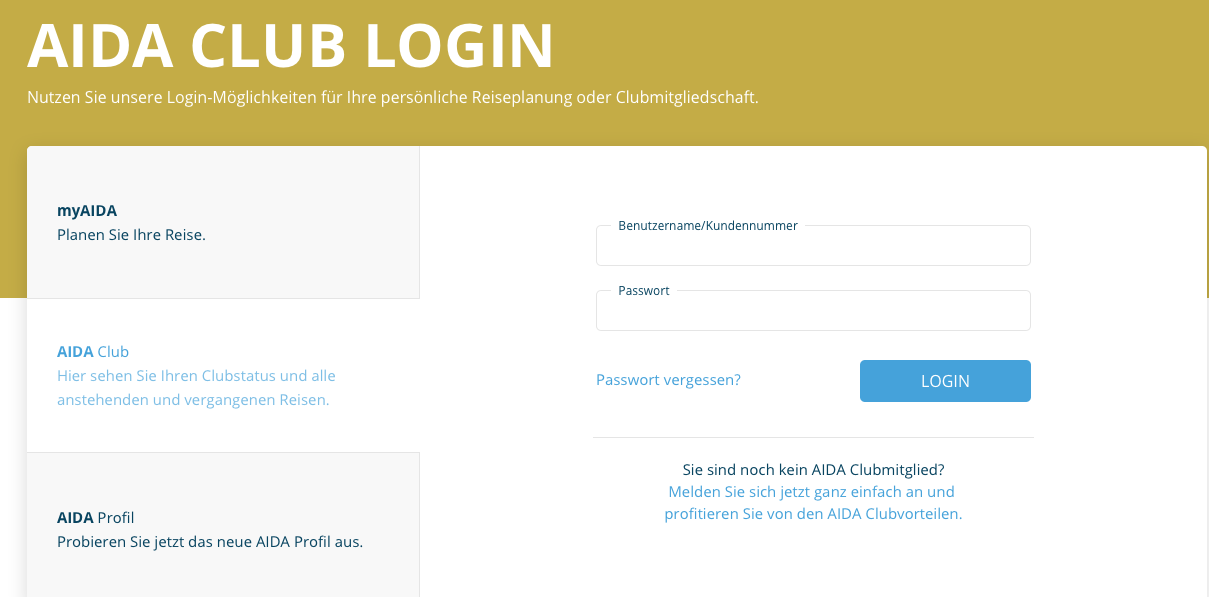This screenshot has width=1209, height=597.
Task: Click the "Planen Sie Ihre Reise." description
Action: tap(131, 235)
